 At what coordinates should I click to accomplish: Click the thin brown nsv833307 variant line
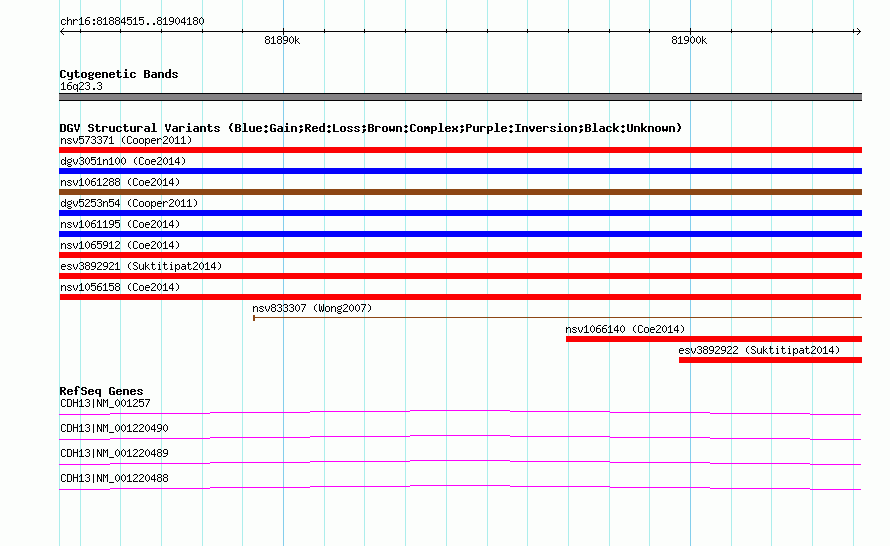557,318
